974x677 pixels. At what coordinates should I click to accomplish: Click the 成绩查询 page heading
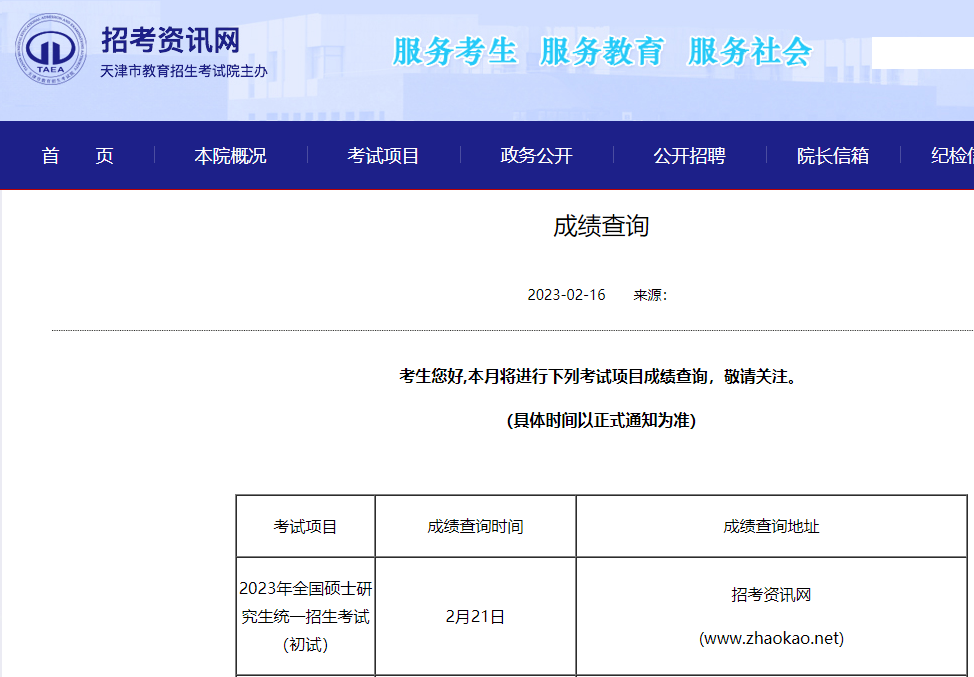point(601,226)
